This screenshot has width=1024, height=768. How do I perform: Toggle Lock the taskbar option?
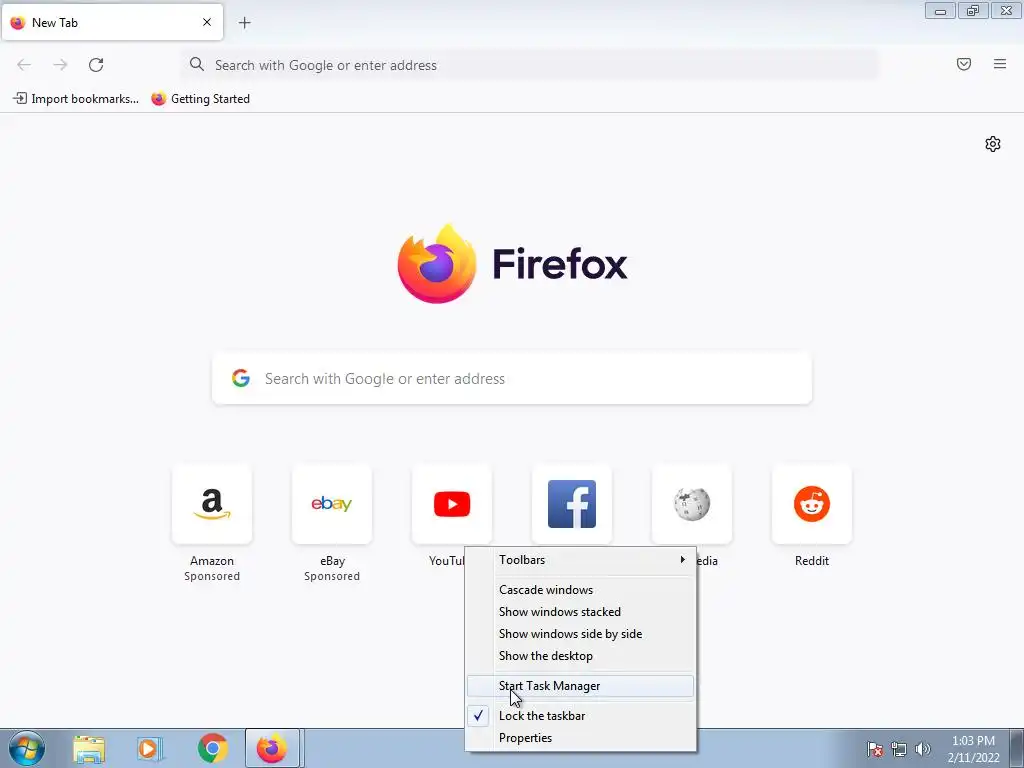[x=581, y=716]
